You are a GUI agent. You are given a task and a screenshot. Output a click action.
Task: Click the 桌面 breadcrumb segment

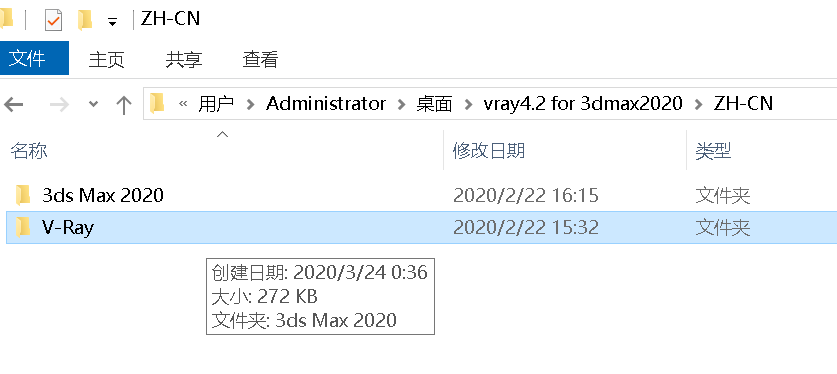point(434,104)
